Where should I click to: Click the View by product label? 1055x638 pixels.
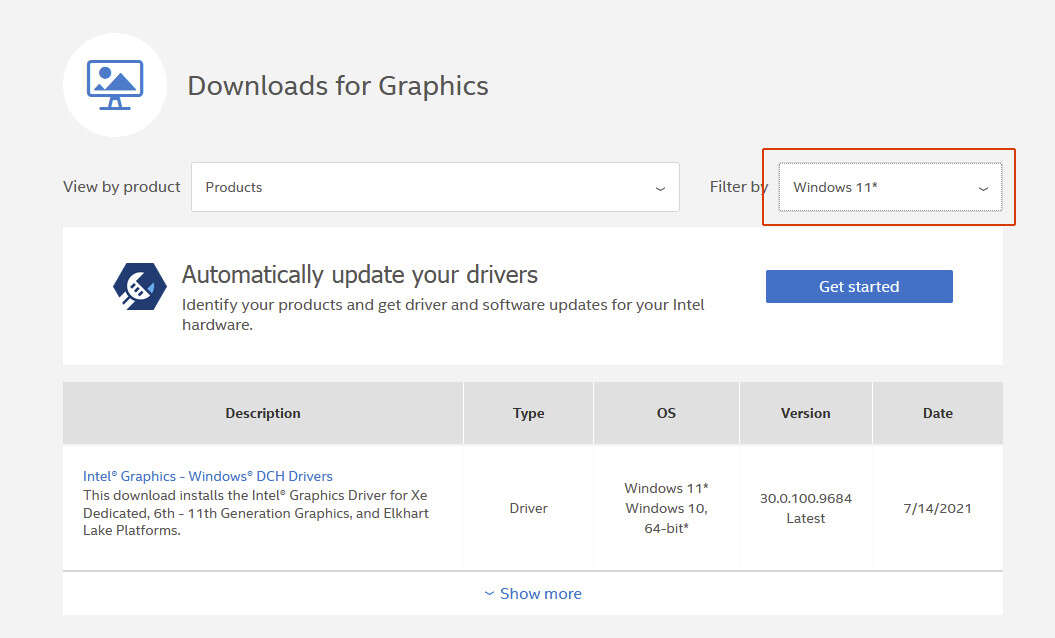[x=122, y=187]
